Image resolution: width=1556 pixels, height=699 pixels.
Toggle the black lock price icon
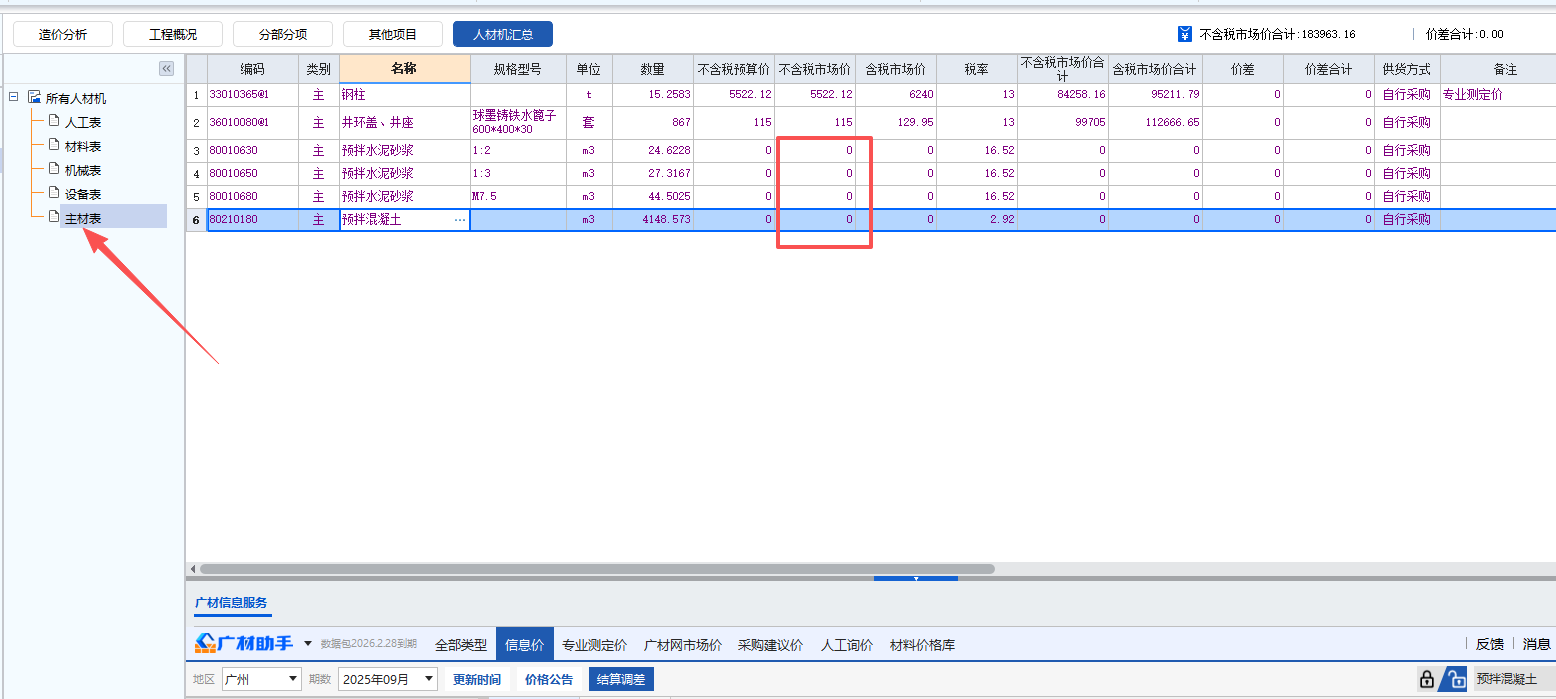[x=1427, y=679]
